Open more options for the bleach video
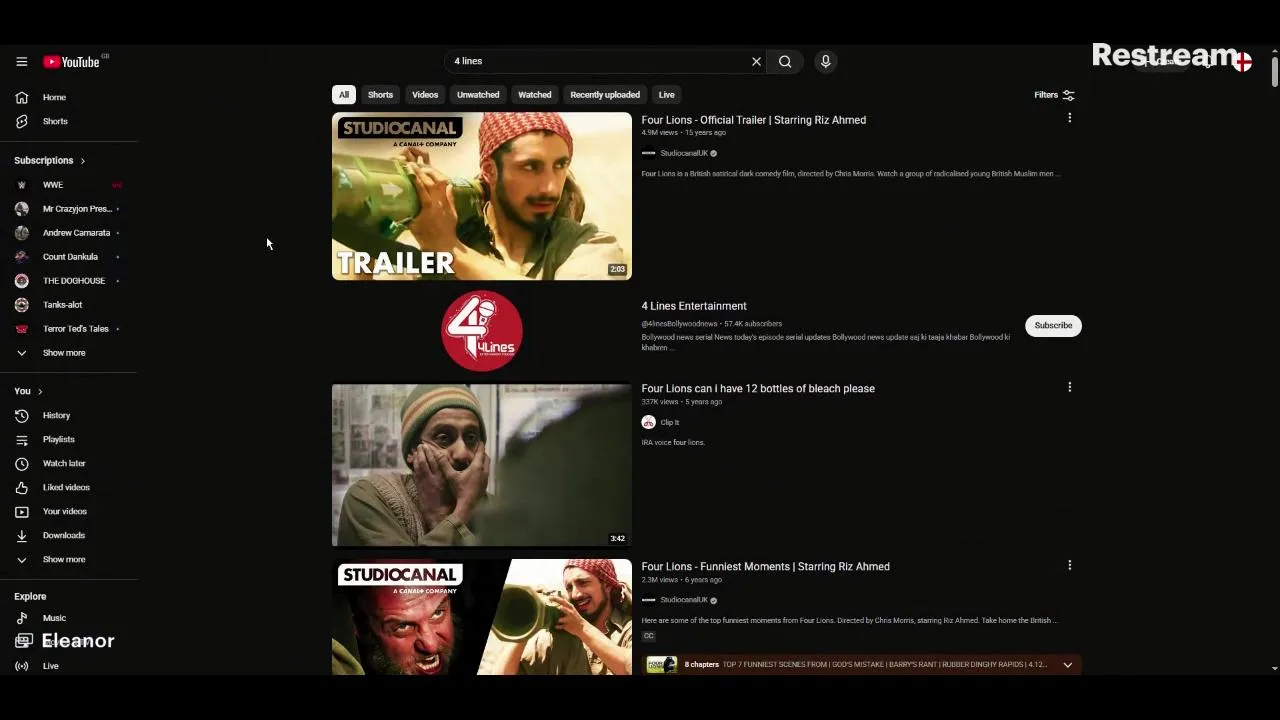Screen dimensions: 1280x720 [1069, 387]
